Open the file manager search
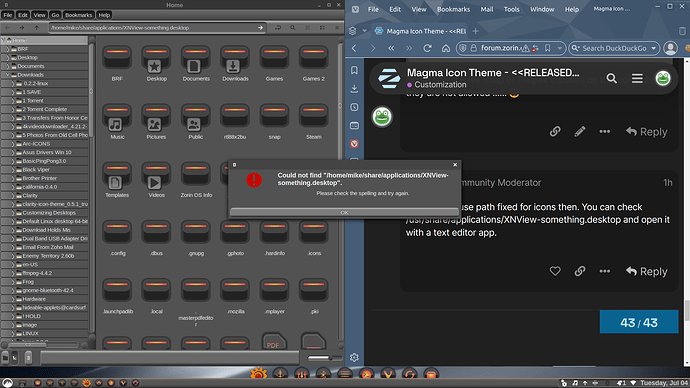Screen dimensions: 690x388 (293, 28)
